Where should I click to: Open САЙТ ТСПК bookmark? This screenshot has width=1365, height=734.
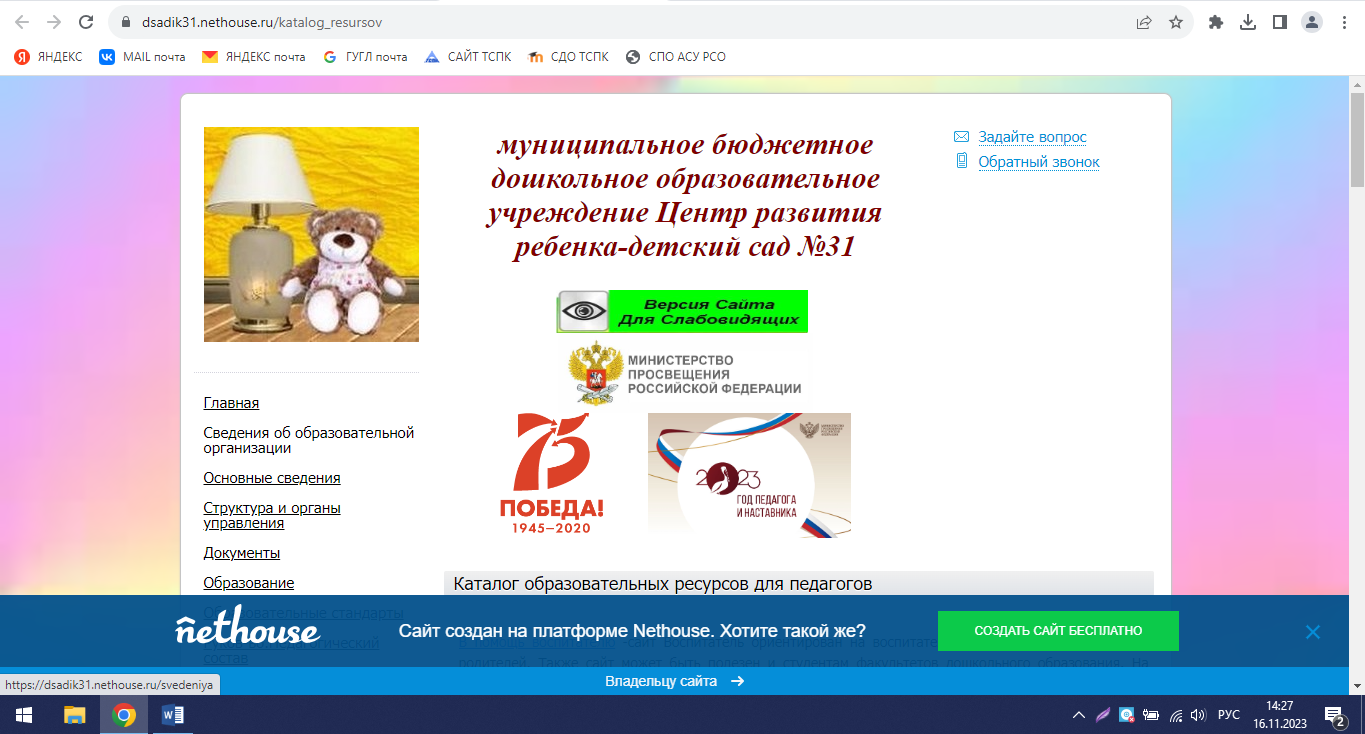(468, 57)
